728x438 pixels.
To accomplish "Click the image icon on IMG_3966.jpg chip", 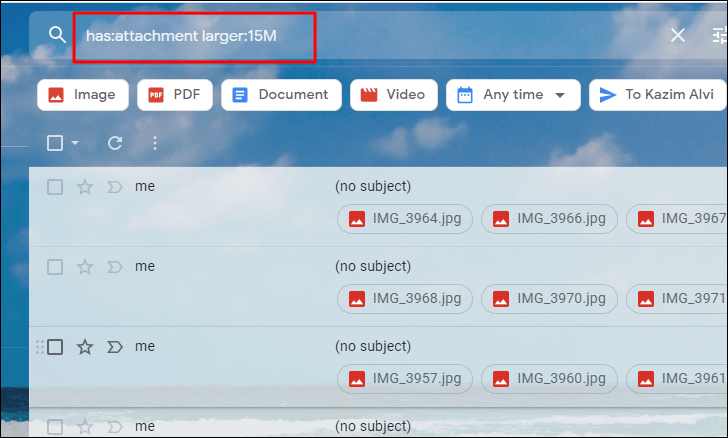I will click(501, 219).
